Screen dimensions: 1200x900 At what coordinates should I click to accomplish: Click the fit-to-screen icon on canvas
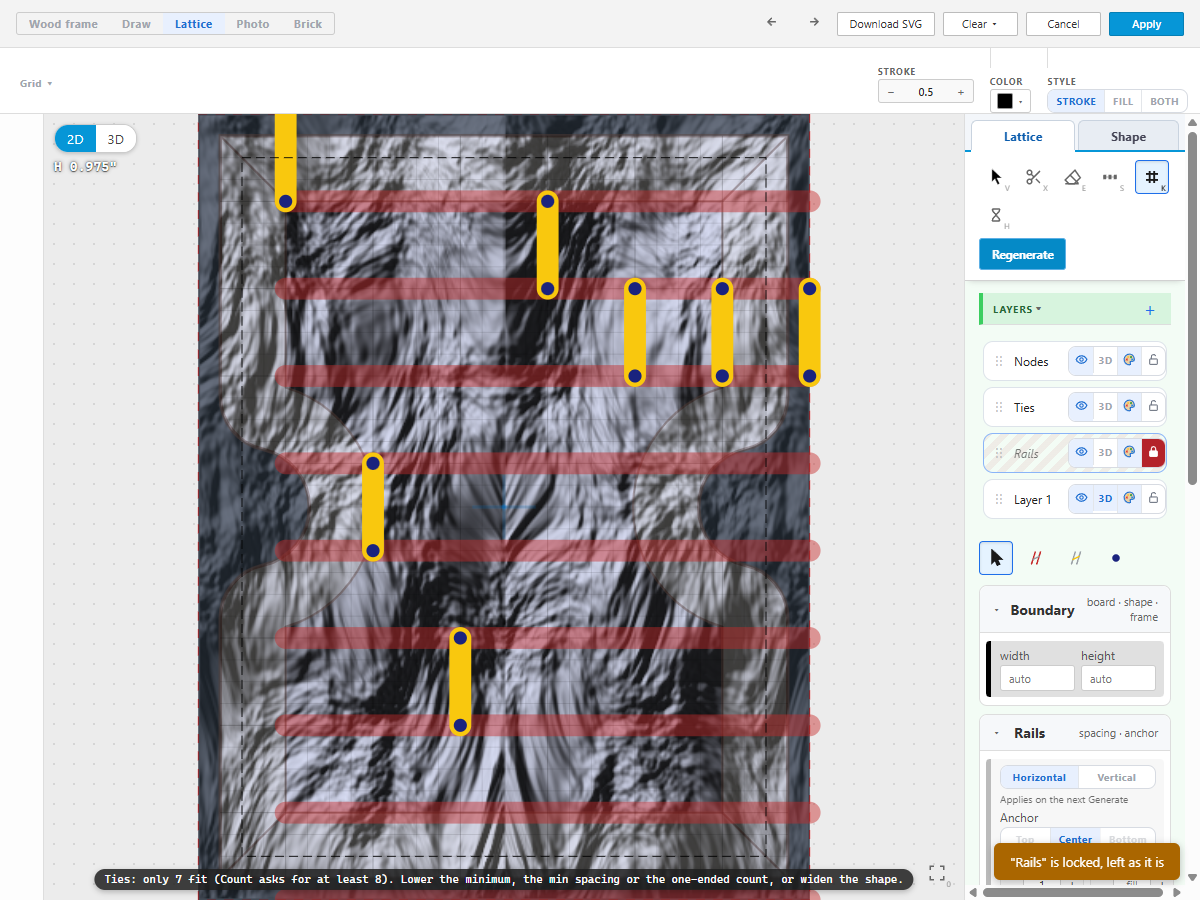(x=937, y=873)
